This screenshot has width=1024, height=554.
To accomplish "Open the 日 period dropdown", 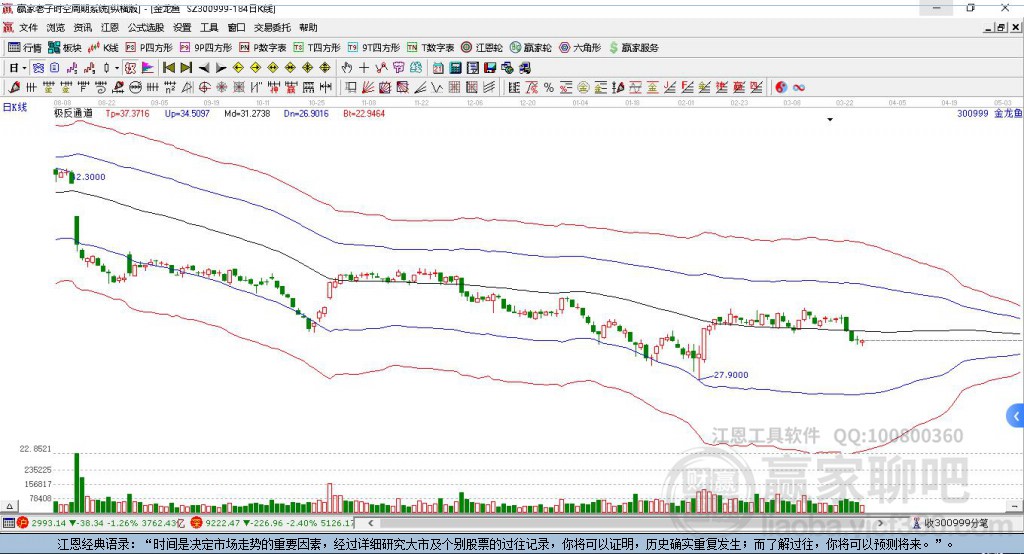I will [x=18, y=68].
